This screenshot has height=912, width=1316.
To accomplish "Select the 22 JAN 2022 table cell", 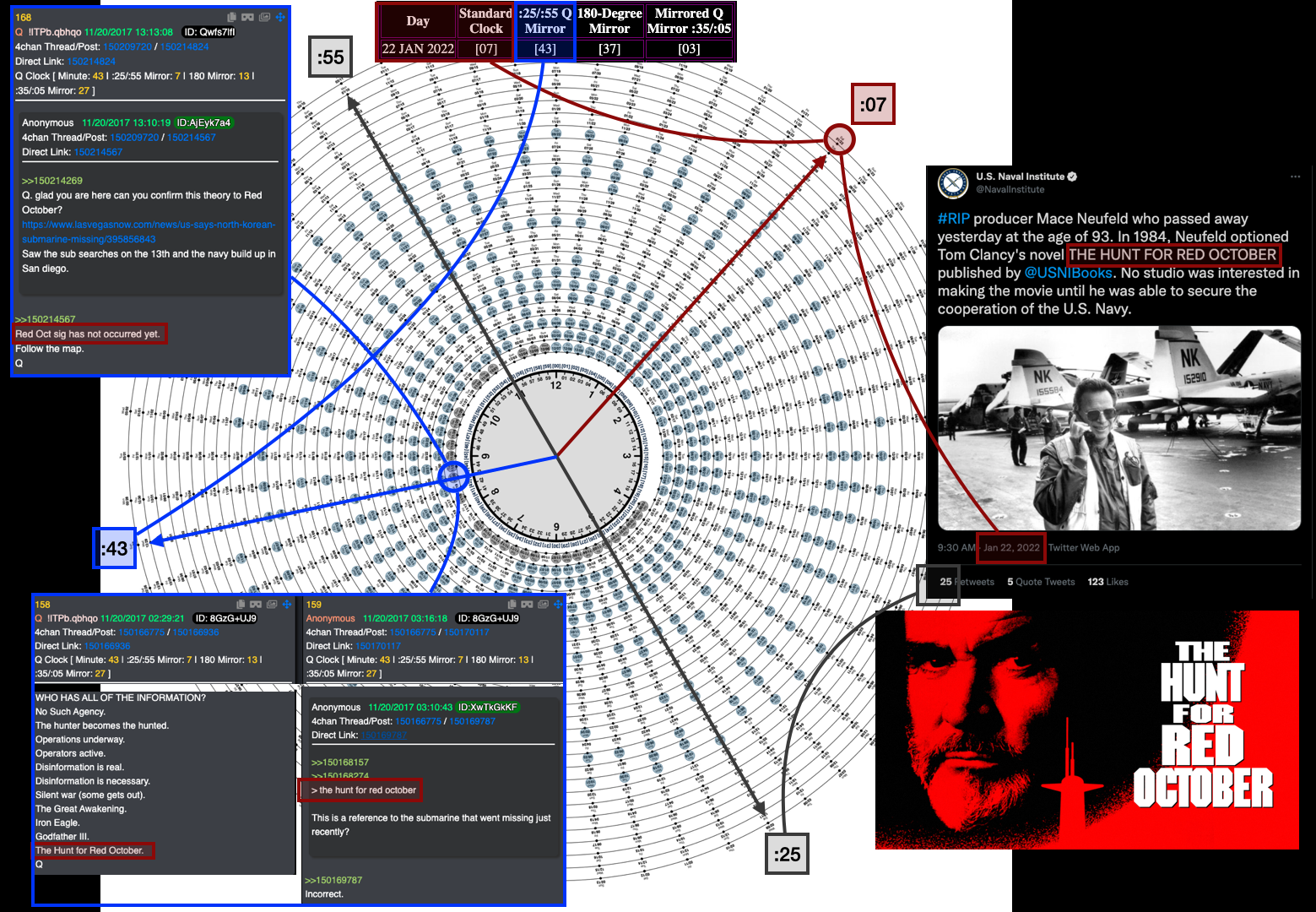I will pos(418,49).
